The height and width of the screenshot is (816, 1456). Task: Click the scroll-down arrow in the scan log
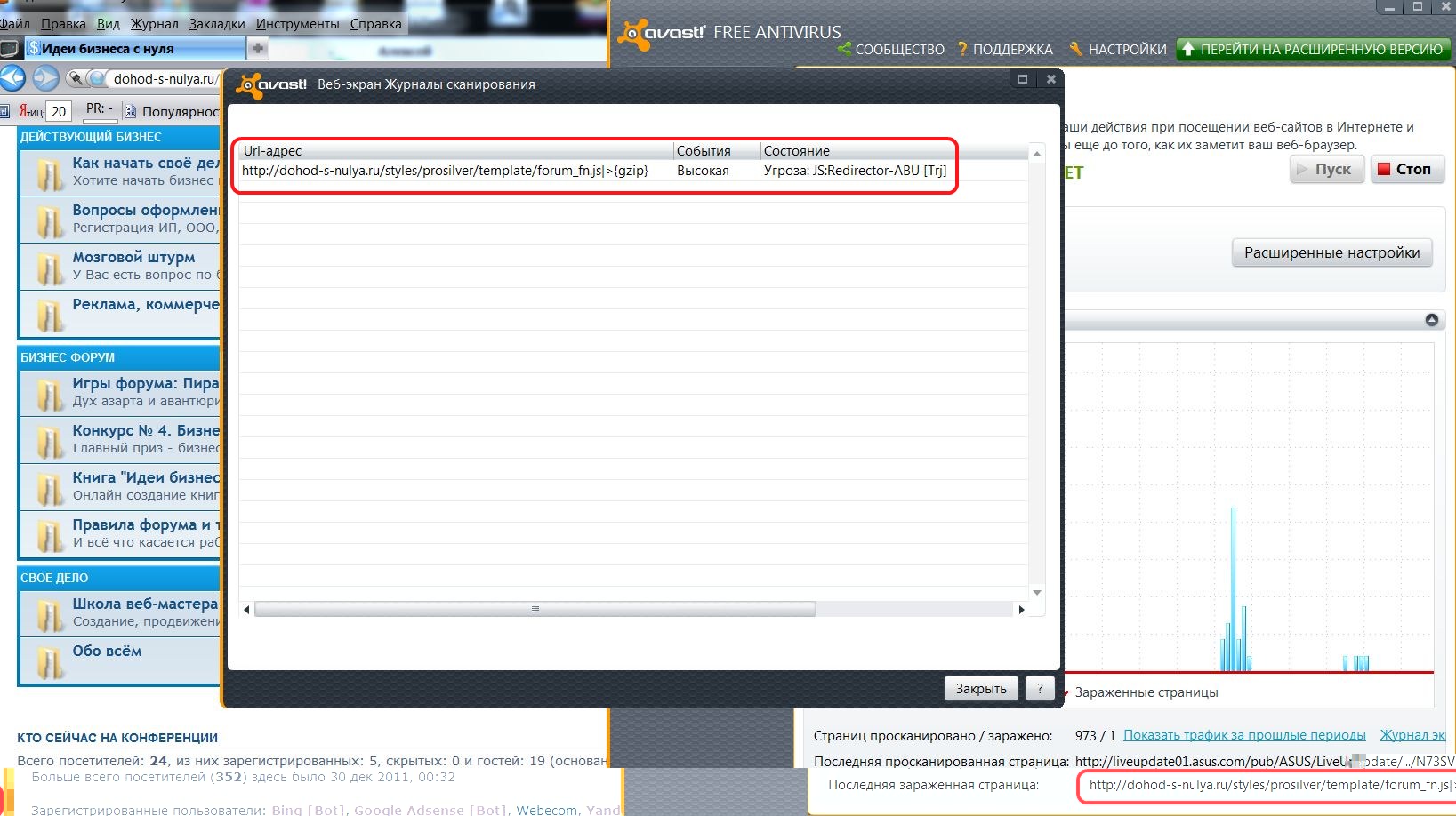(x=1036, y=593)
